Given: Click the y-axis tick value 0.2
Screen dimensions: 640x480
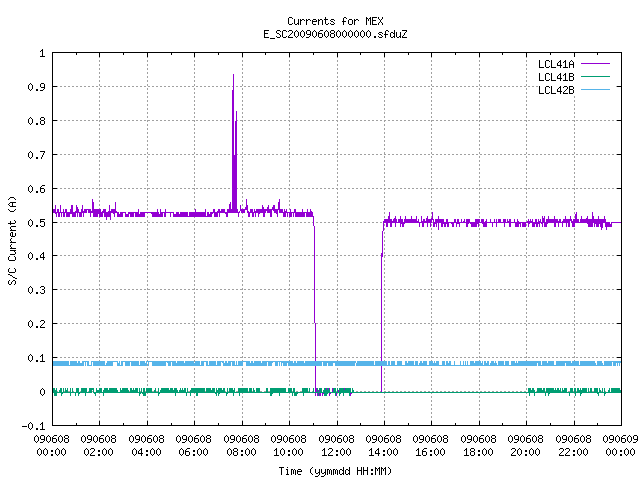Looking at the screenshot, I should pos(36,324).
